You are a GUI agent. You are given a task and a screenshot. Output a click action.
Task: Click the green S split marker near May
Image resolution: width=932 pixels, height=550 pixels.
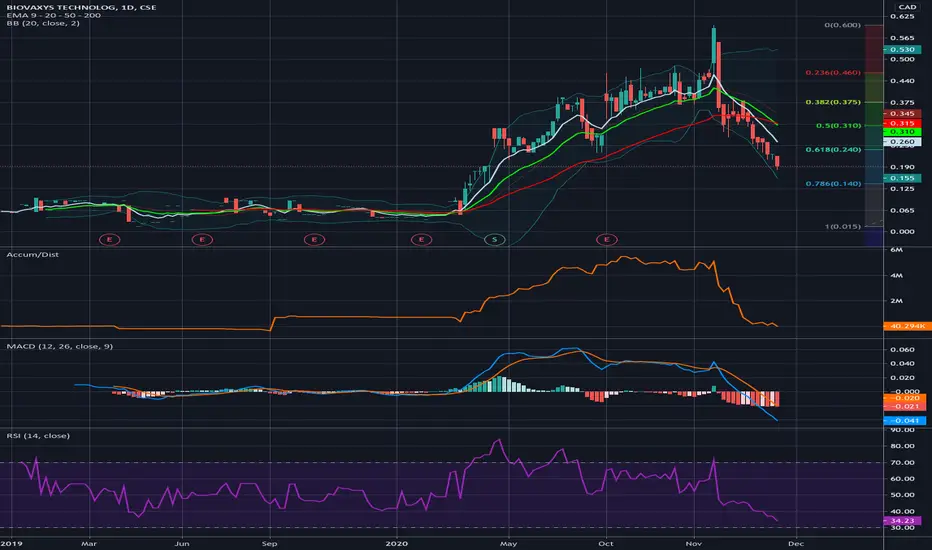[x=495, y=240]
